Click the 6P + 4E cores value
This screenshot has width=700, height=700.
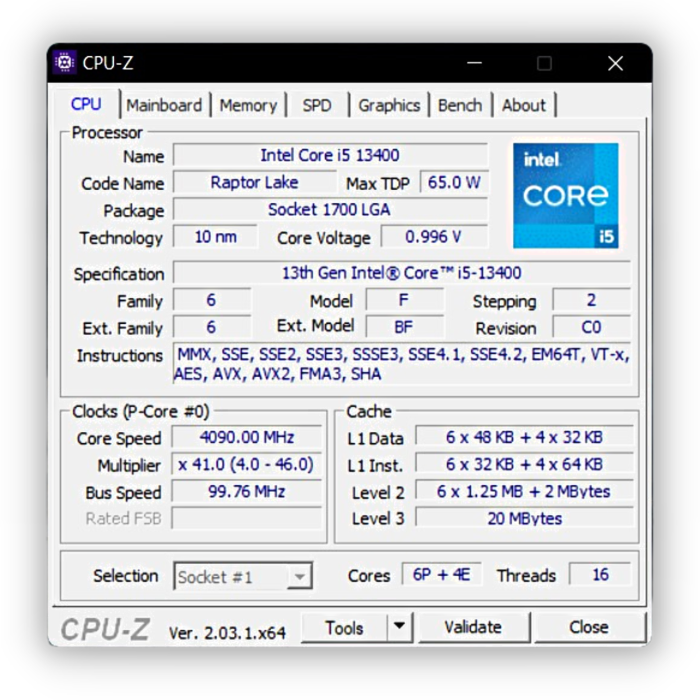pos(441,574)
